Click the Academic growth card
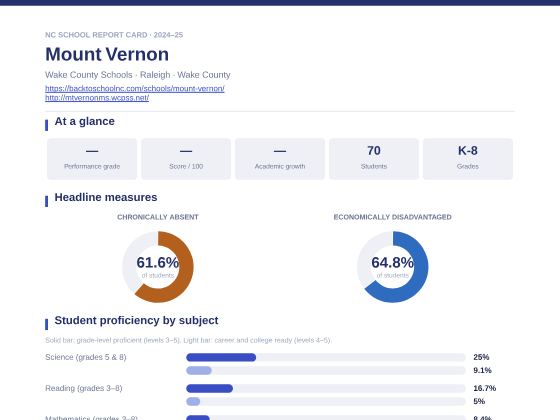The height and width of the screenshot is (420, 560). [280, 159]
